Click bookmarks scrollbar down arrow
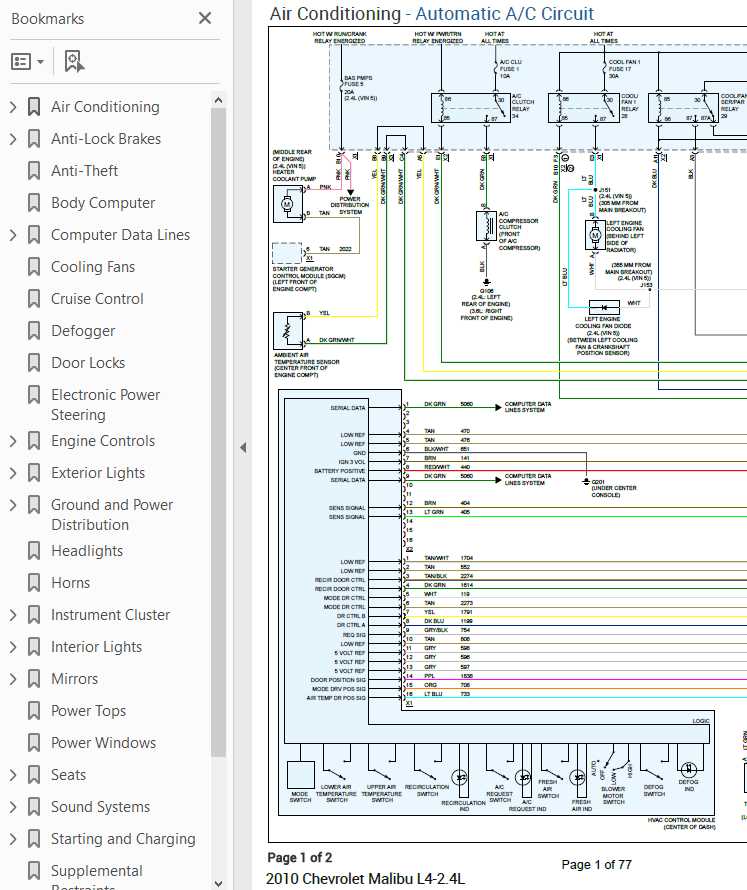This screenshot has width=747, height=890. (x=218, y=883)
